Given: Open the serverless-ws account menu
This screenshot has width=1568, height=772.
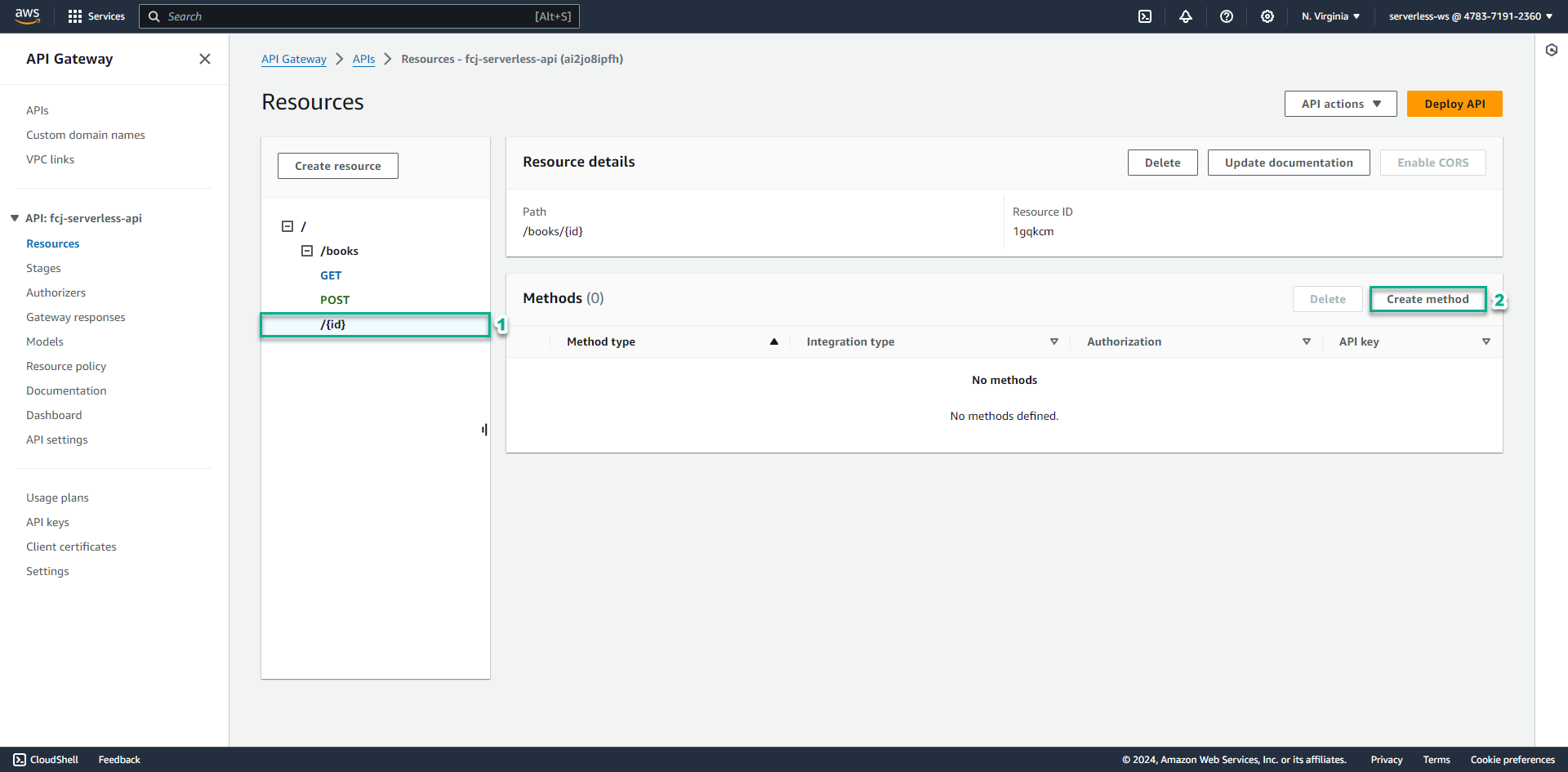Looking at the screenshot, I should [x=1471, y=16].
